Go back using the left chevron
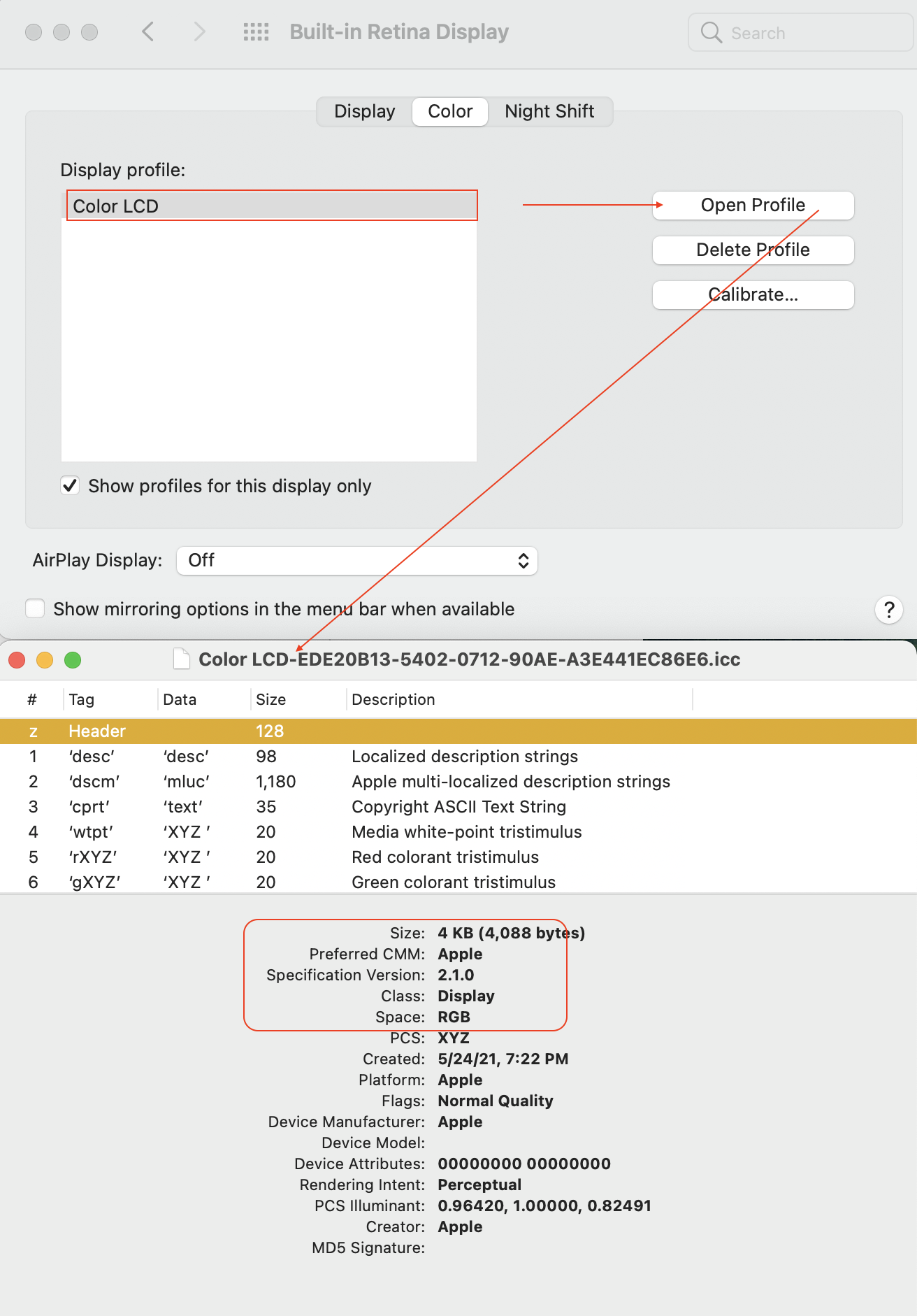The width and height of the screenshot is (917, 1316). (x=147, y=31)
